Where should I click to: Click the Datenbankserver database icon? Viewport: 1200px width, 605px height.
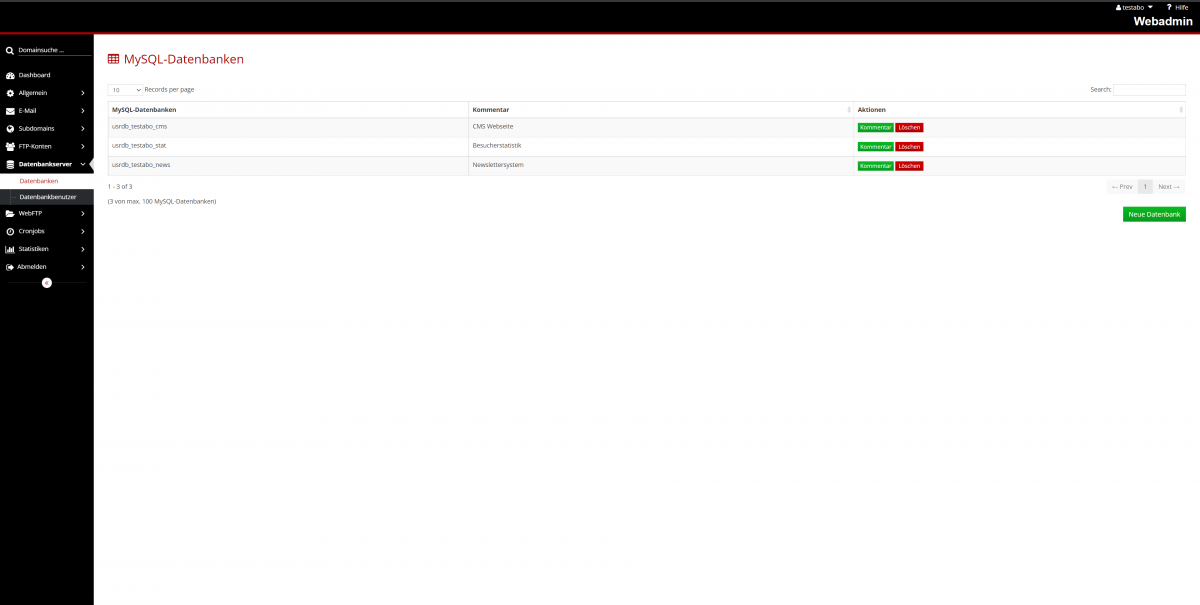[10, 164]
